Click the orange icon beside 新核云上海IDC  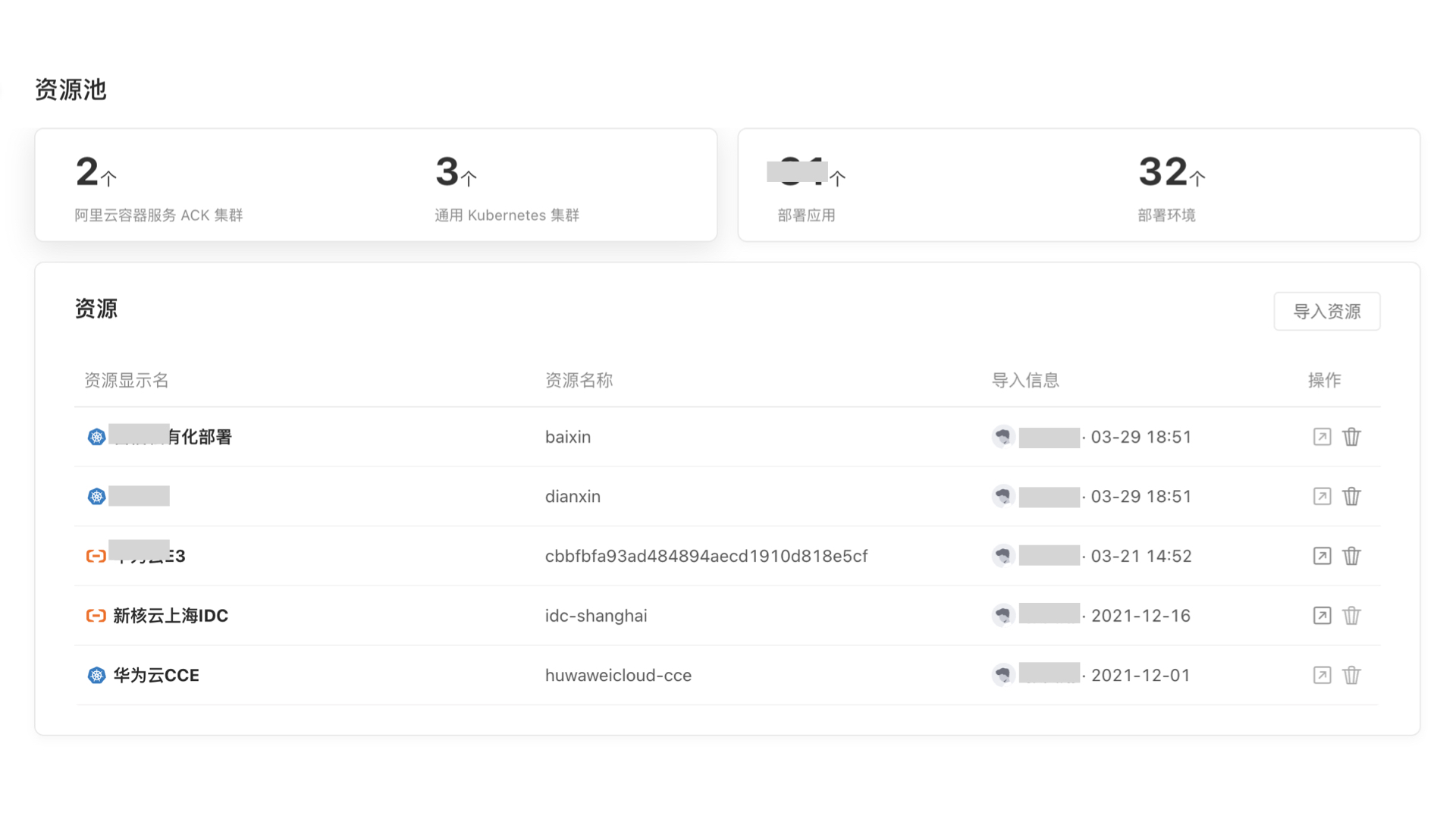[96, 616]
